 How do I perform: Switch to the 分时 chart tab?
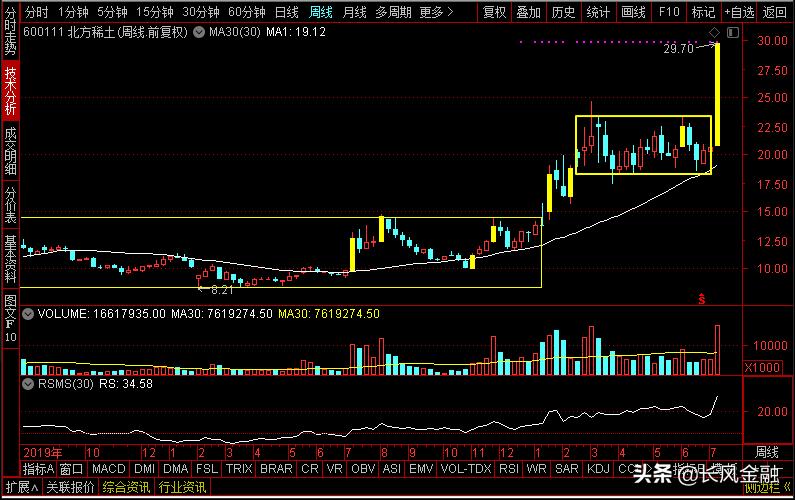pyautogui.click(x=37, y=12)
